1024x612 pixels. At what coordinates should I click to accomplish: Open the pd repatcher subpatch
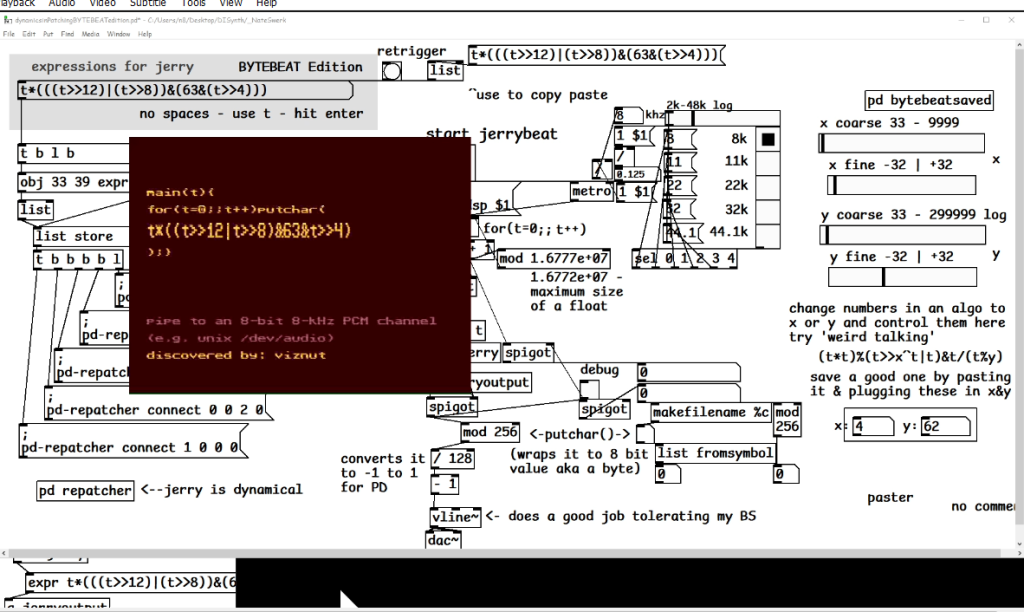click(x=85, y=491)
